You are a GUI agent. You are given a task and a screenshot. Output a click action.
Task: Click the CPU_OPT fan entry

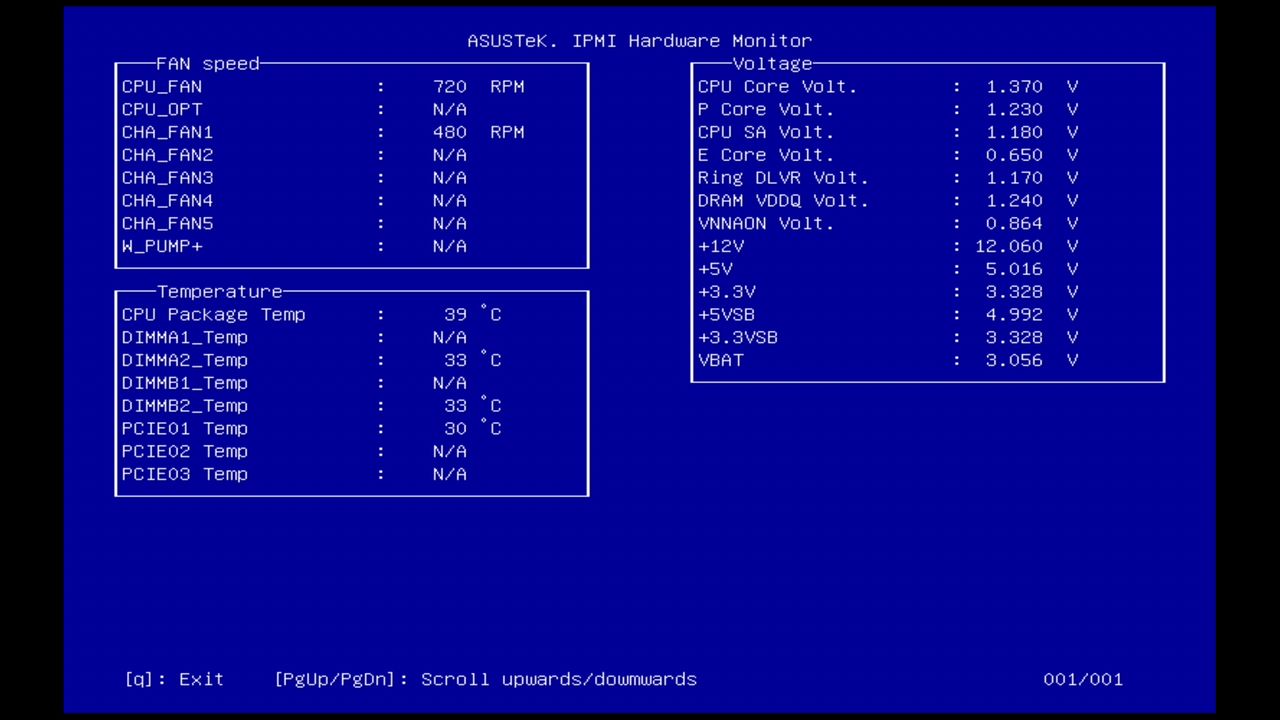[162, 109]
